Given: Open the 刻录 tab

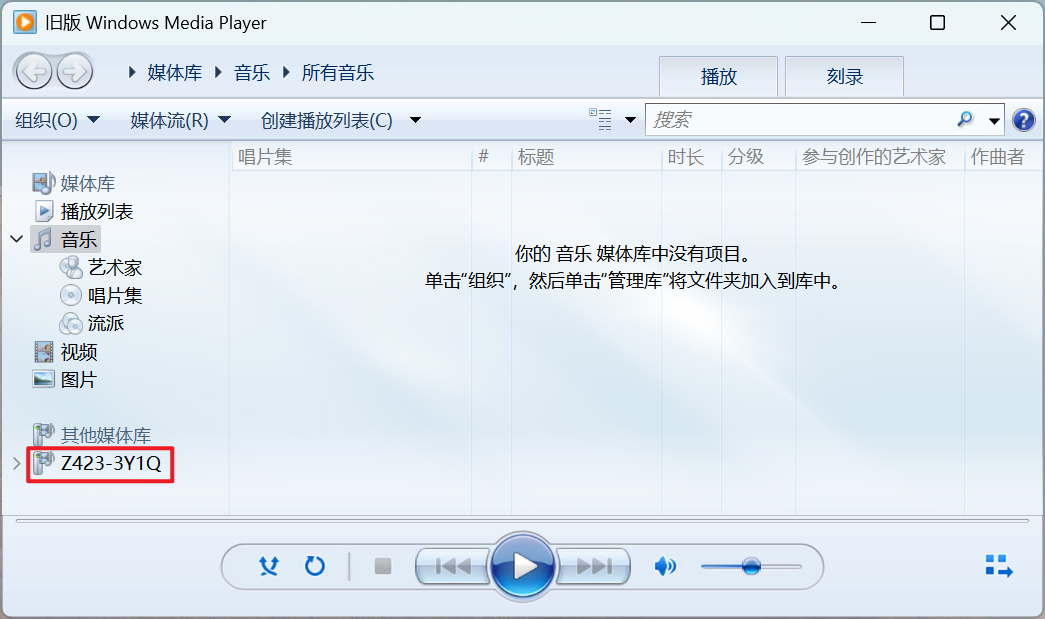Looking at the screenshot, I should (844, 77).
